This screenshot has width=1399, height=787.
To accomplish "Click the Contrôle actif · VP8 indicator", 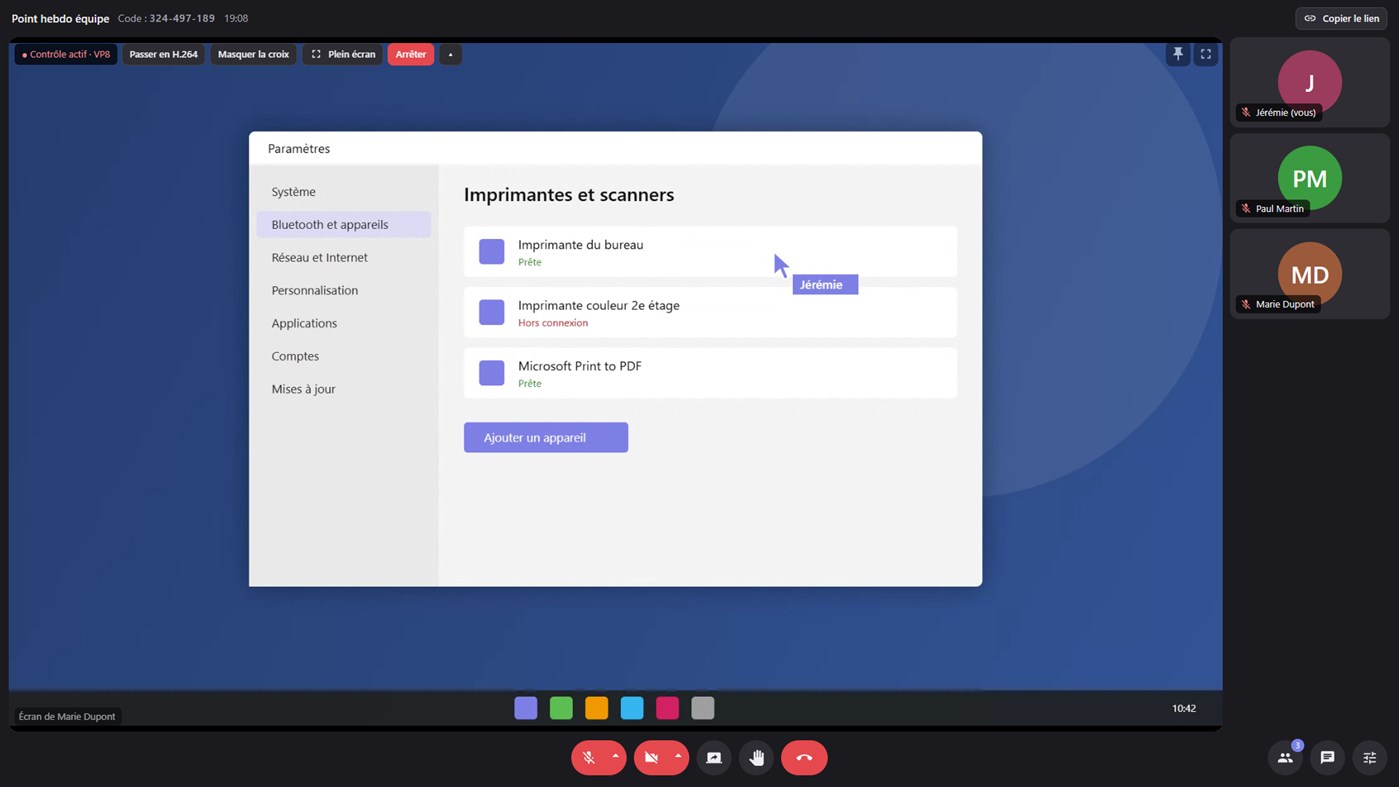I will (66, 54).
